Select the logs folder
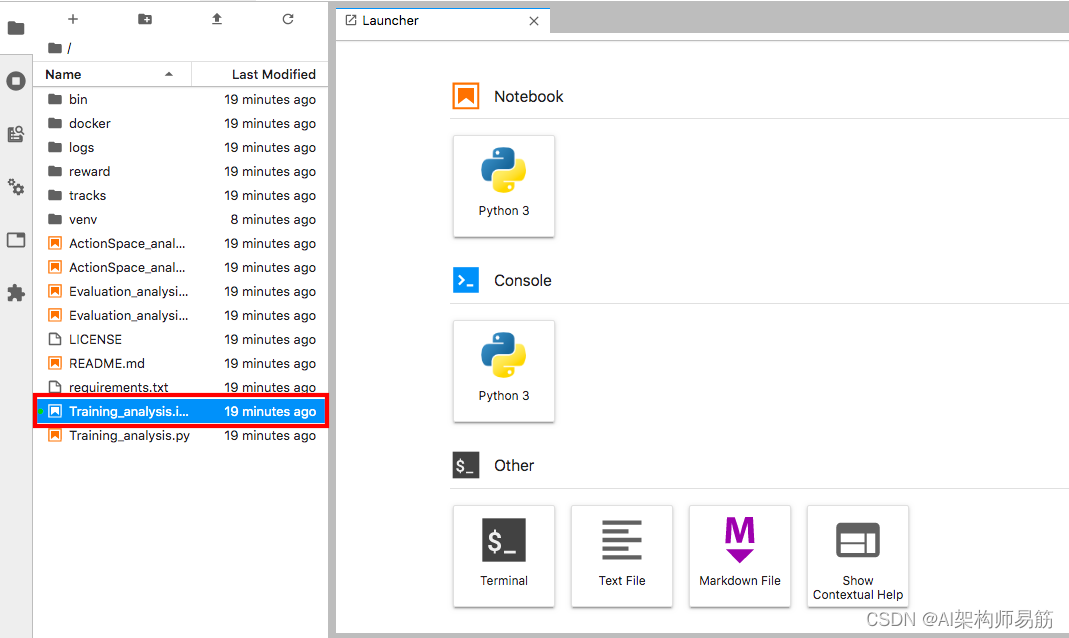The image size is (1069, 638). (181, 147)
